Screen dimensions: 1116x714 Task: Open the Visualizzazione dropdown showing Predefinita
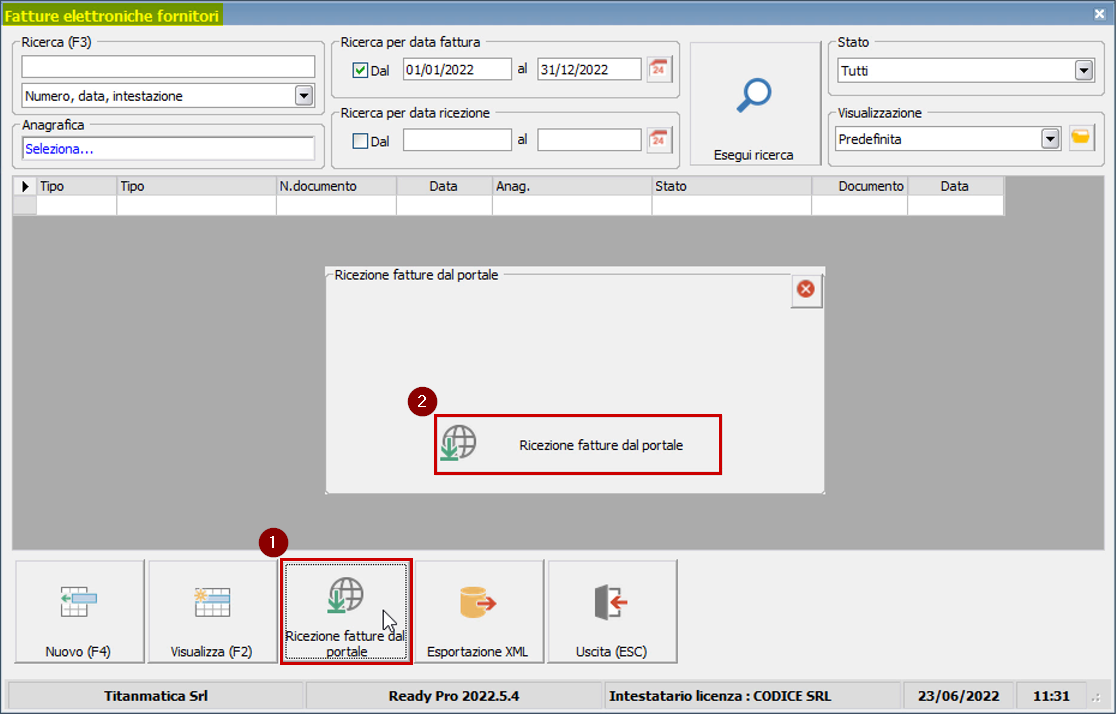1050,139
